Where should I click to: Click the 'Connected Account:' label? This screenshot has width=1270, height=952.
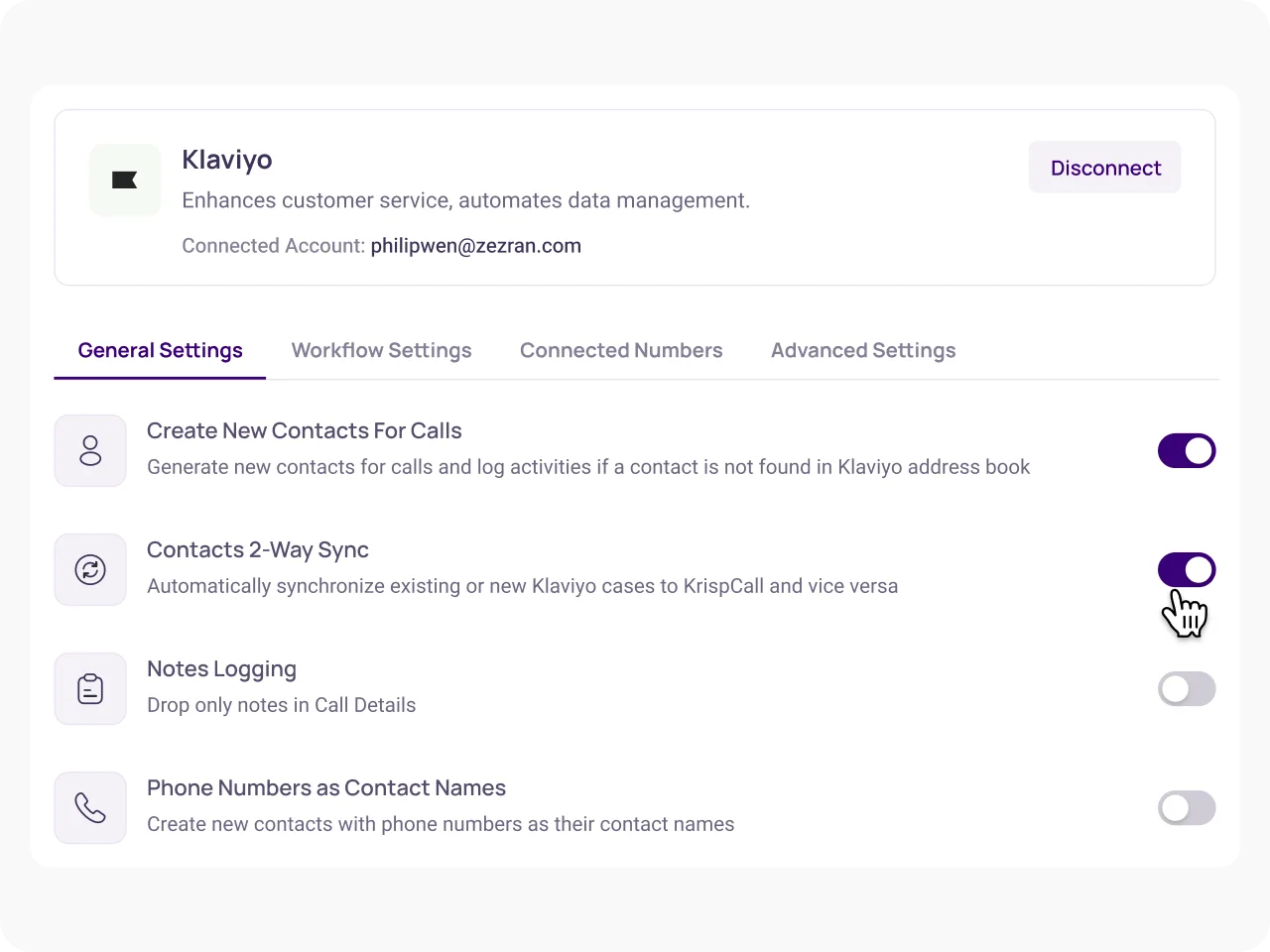[x=274, y=246]
